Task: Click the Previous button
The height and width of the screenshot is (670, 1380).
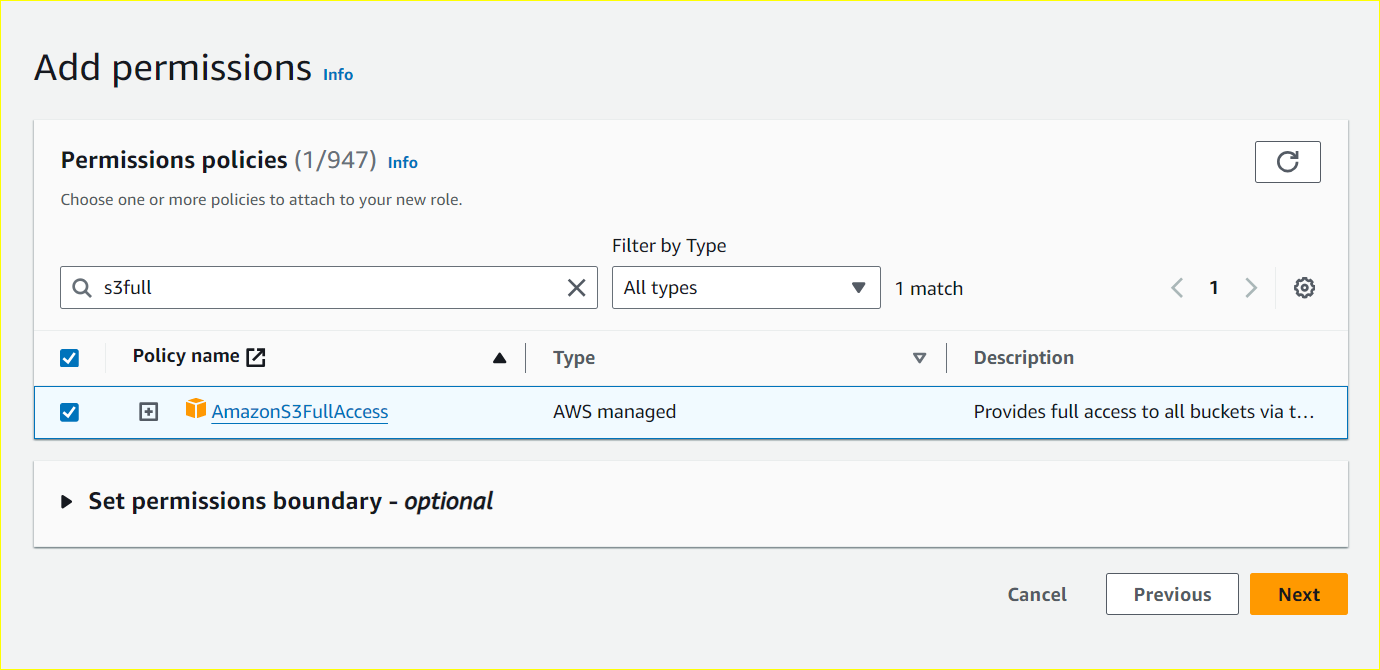Action: (1171, 593)
